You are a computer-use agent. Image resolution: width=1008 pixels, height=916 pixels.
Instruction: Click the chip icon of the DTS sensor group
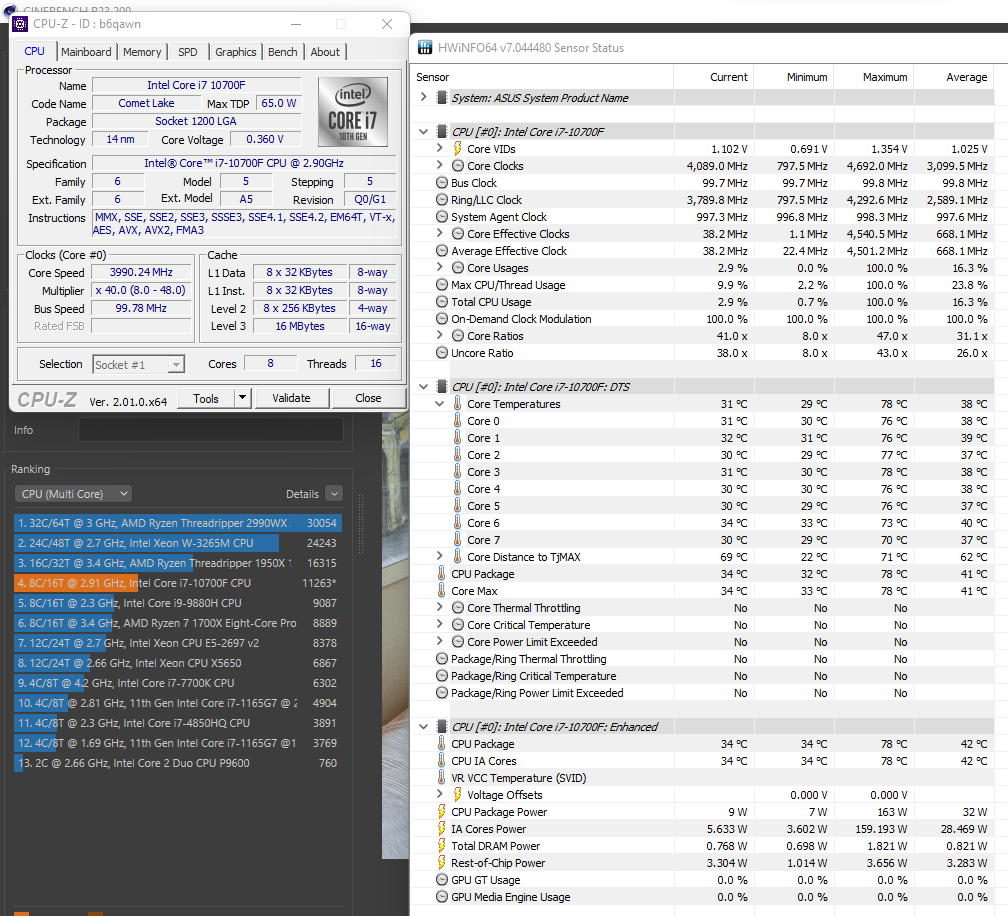442,386
